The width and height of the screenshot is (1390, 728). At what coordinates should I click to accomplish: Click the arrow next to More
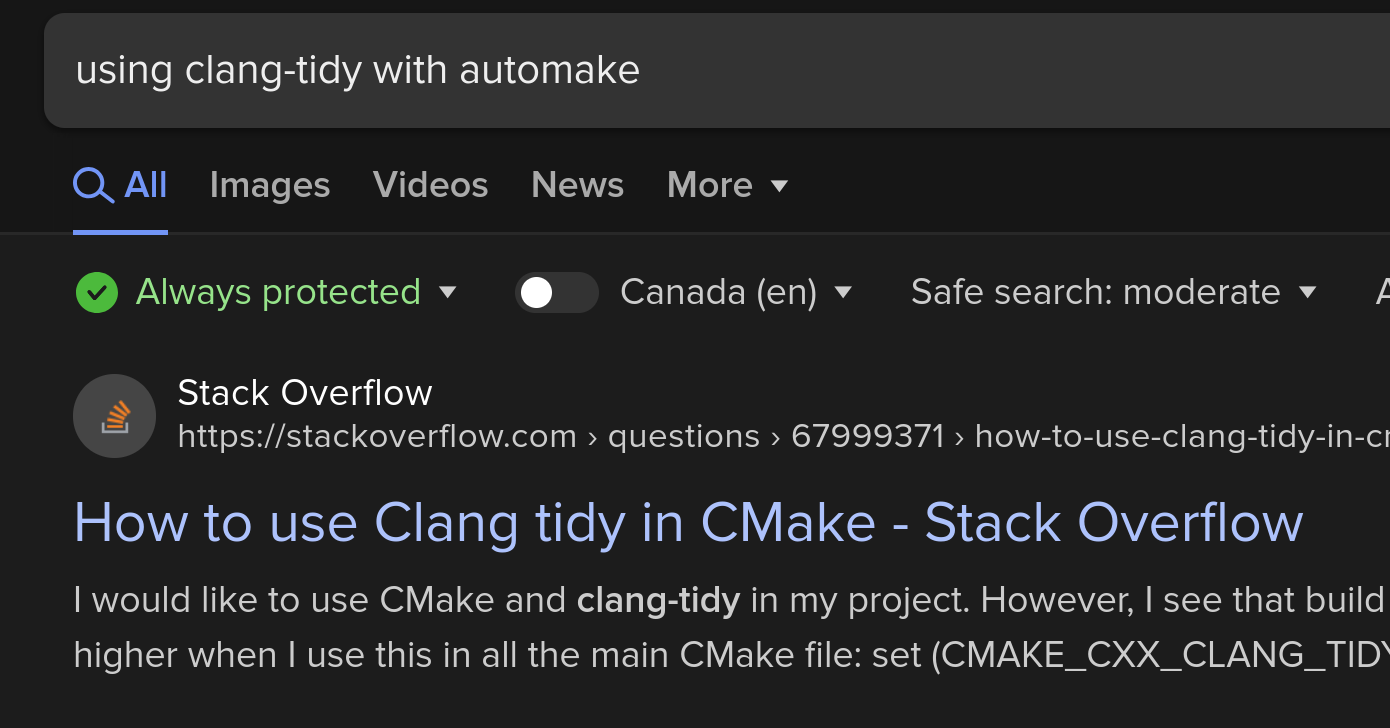pyautogui.click(x=780, y=185)
